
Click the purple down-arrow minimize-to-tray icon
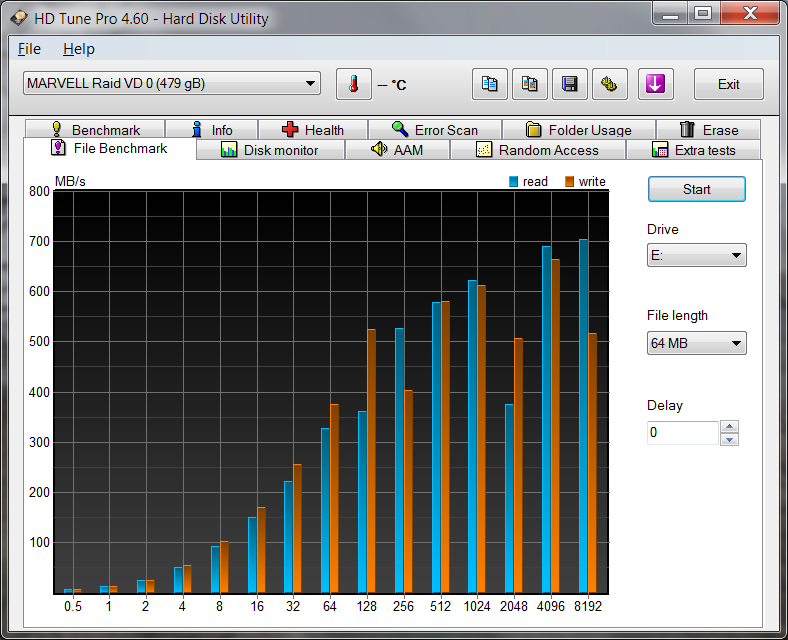click(x=656, y=84)
